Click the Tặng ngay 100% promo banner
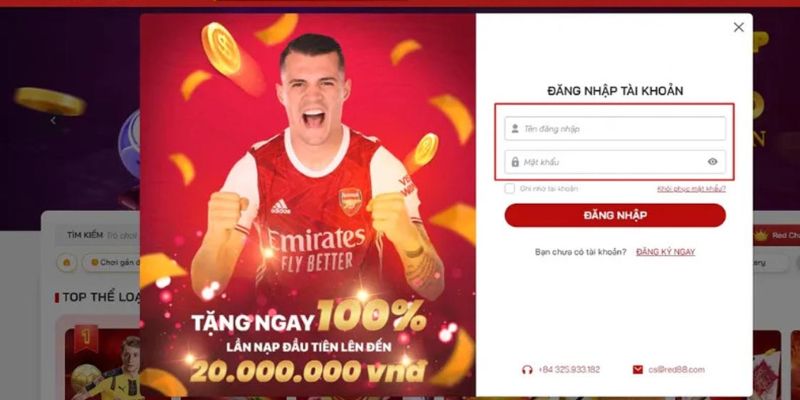Screen dimensions: 800x400 click(308, 205)
